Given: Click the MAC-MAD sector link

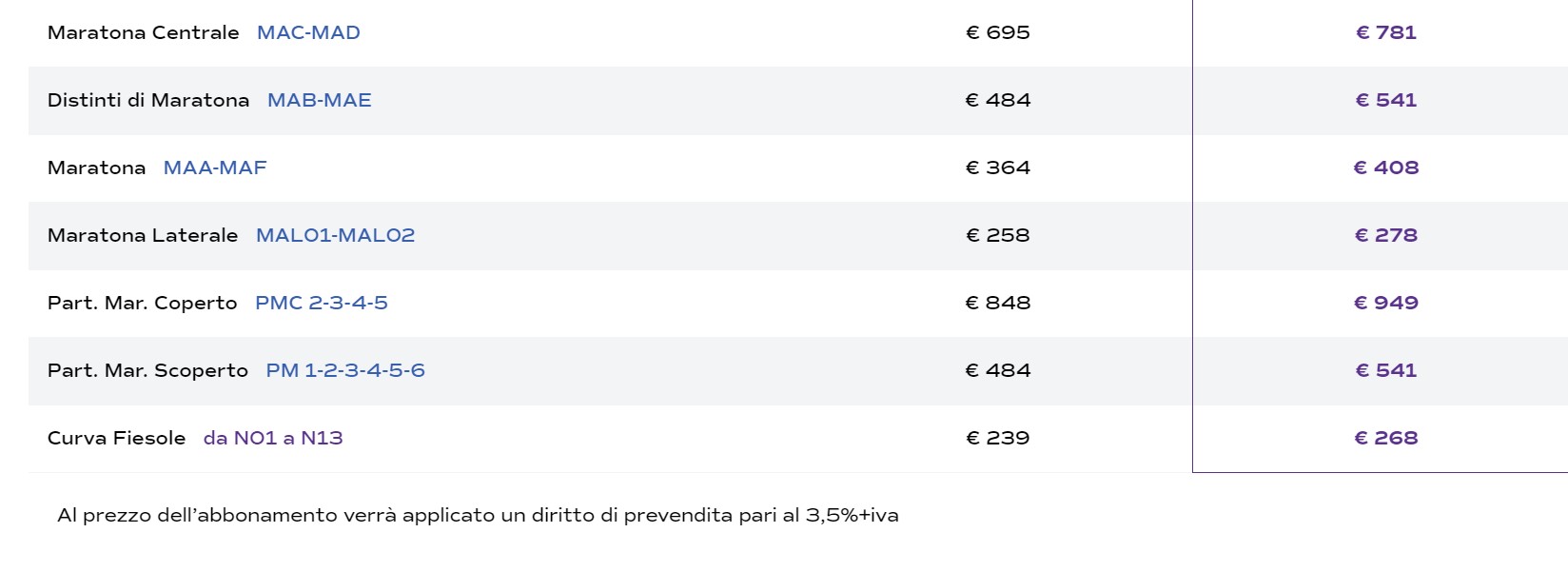Looking at the screenshot, I should tap(308, 32).
